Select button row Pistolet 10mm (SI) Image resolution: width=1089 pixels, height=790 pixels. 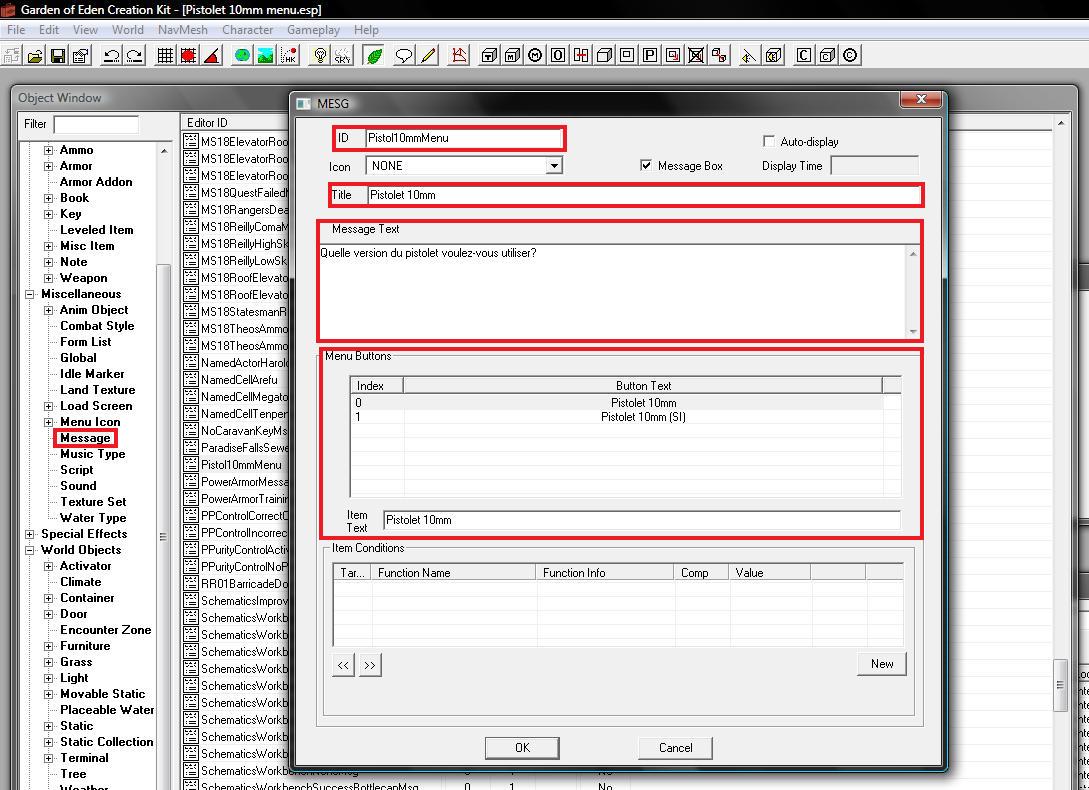tap(626, 417)
